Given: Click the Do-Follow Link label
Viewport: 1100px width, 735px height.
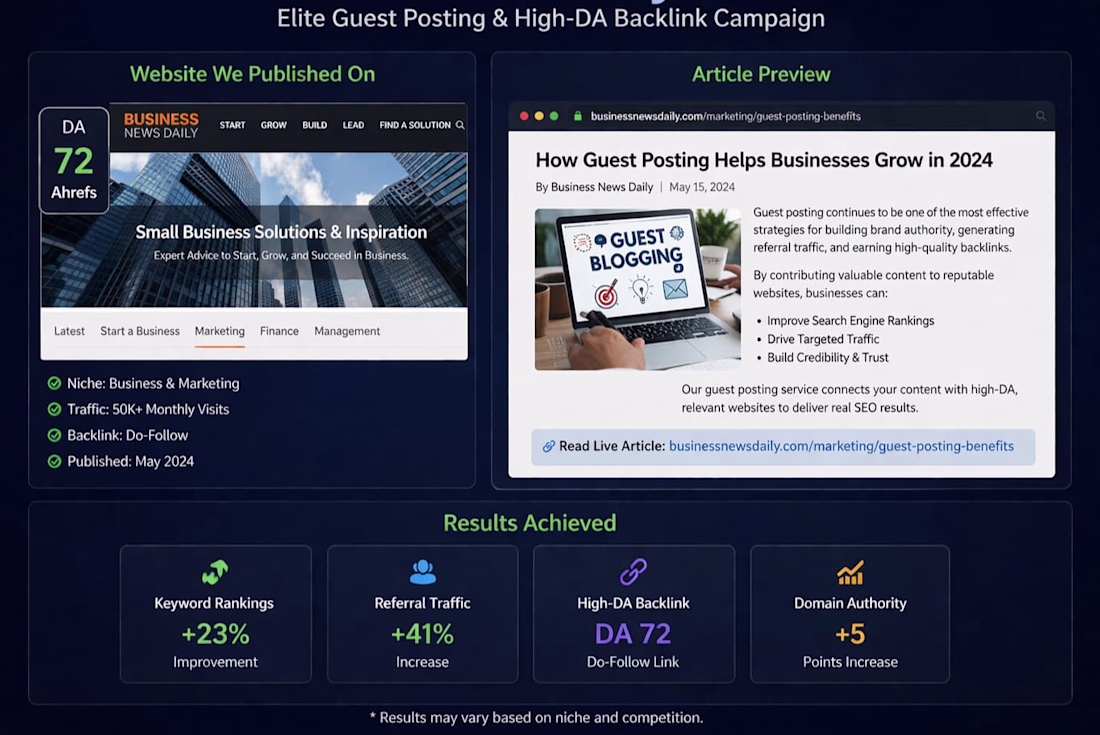Looking at the screenshot, I should tap(633, 662).
